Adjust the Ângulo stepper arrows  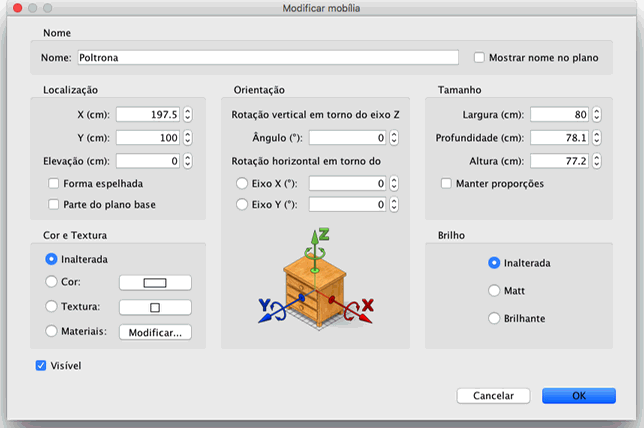point(393,138)
